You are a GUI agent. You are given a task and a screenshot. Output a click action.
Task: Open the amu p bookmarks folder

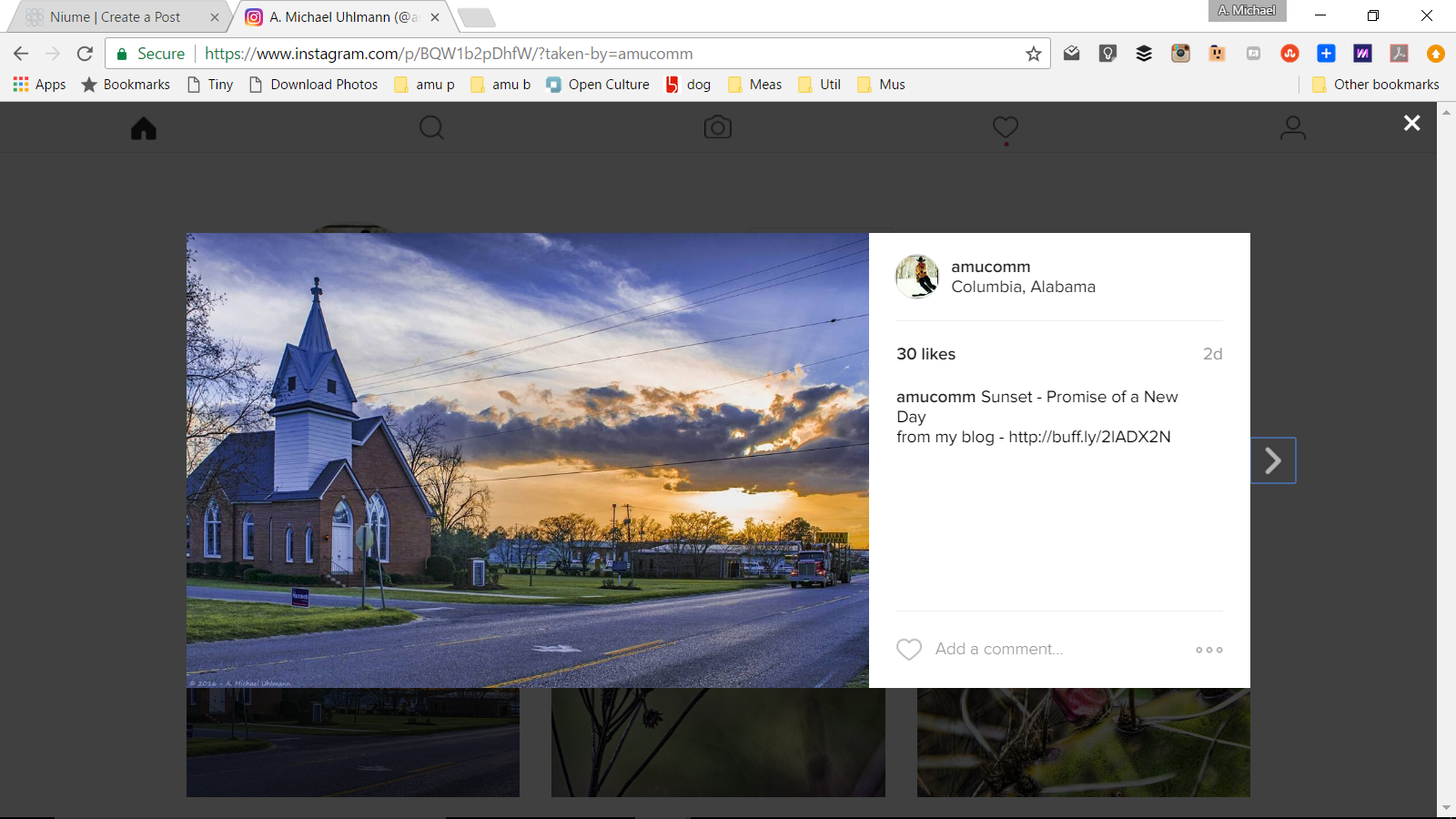click(x=424, y=84)
